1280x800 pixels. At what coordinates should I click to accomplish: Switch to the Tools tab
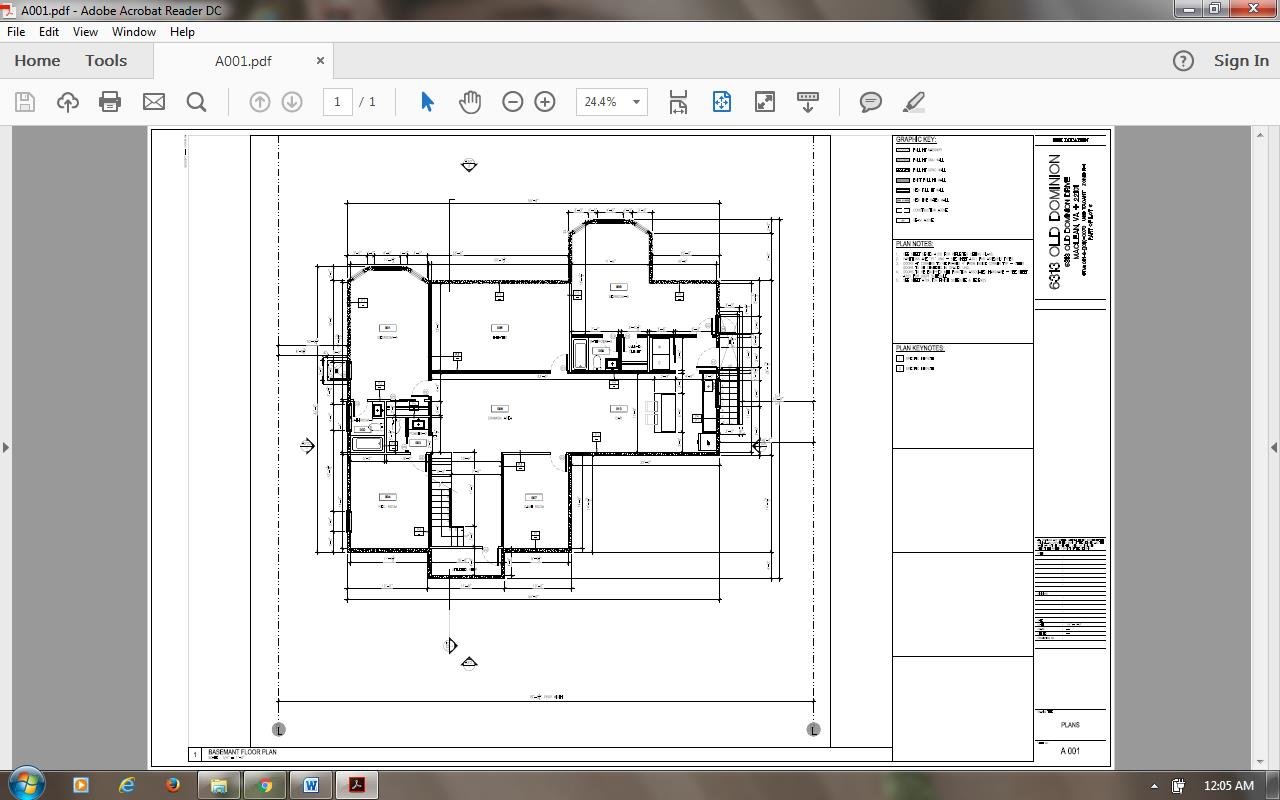[x=106, y=60]
